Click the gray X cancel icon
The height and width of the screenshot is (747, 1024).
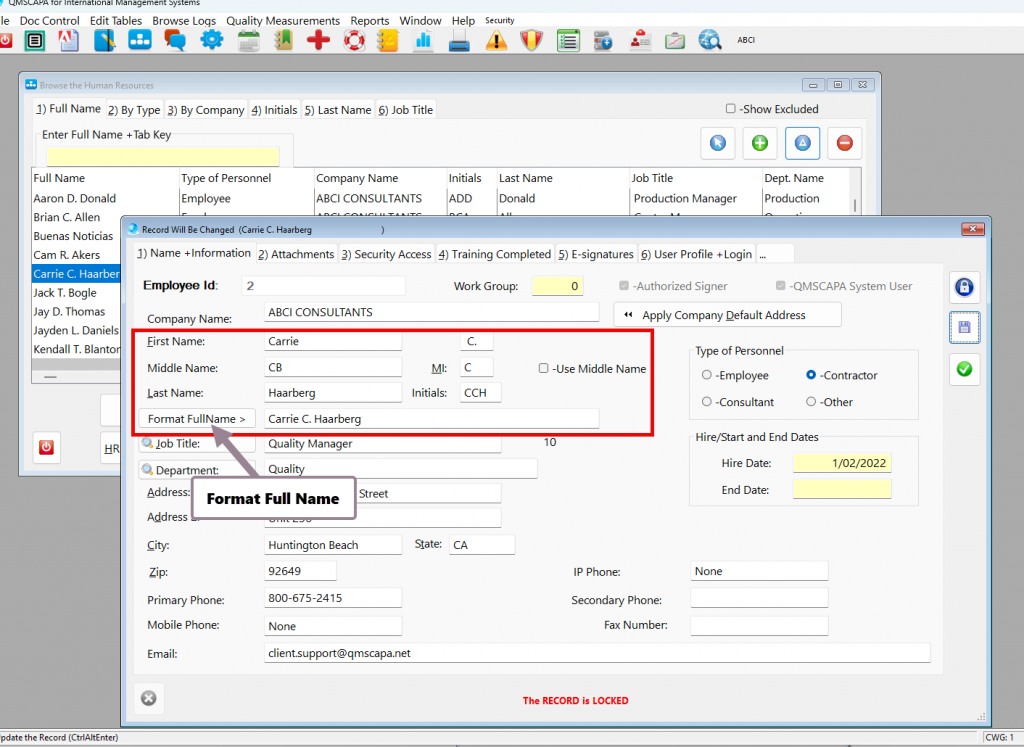(149, 699)
